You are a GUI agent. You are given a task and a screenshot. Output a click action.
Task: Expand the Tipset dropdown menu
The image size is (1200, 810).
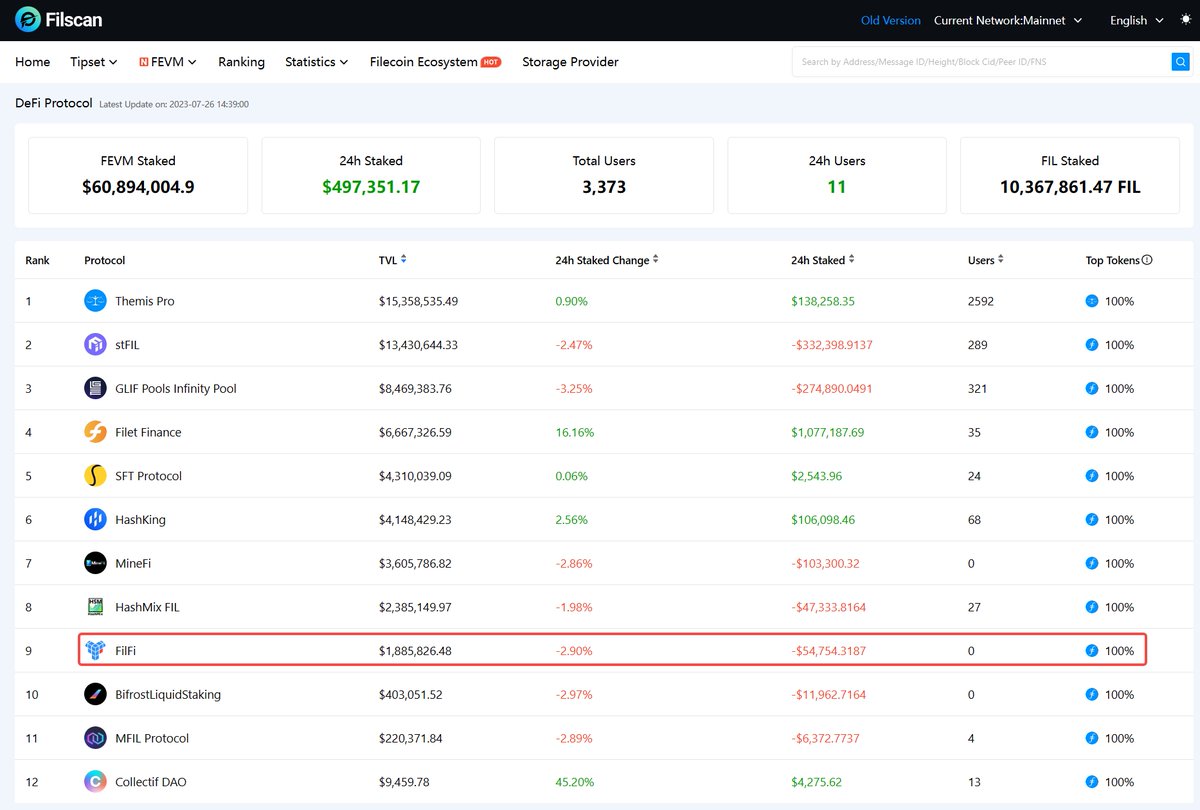(x=94, y=62)
